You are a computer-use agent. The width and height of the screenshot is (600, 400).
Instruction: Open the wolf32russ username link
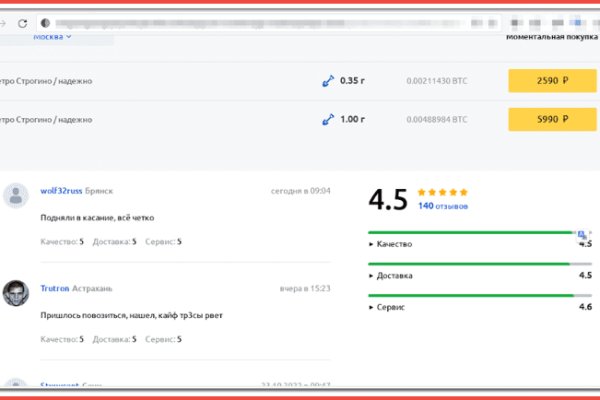61,190
